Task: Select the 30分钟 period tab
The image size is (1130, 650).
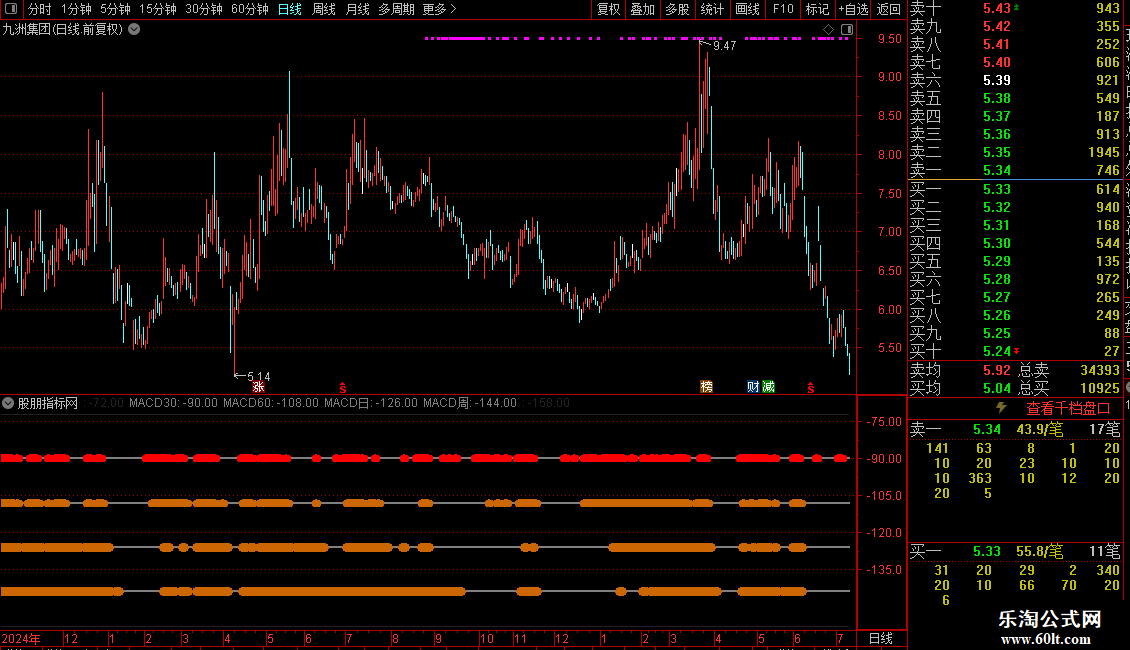Action: 204,9
